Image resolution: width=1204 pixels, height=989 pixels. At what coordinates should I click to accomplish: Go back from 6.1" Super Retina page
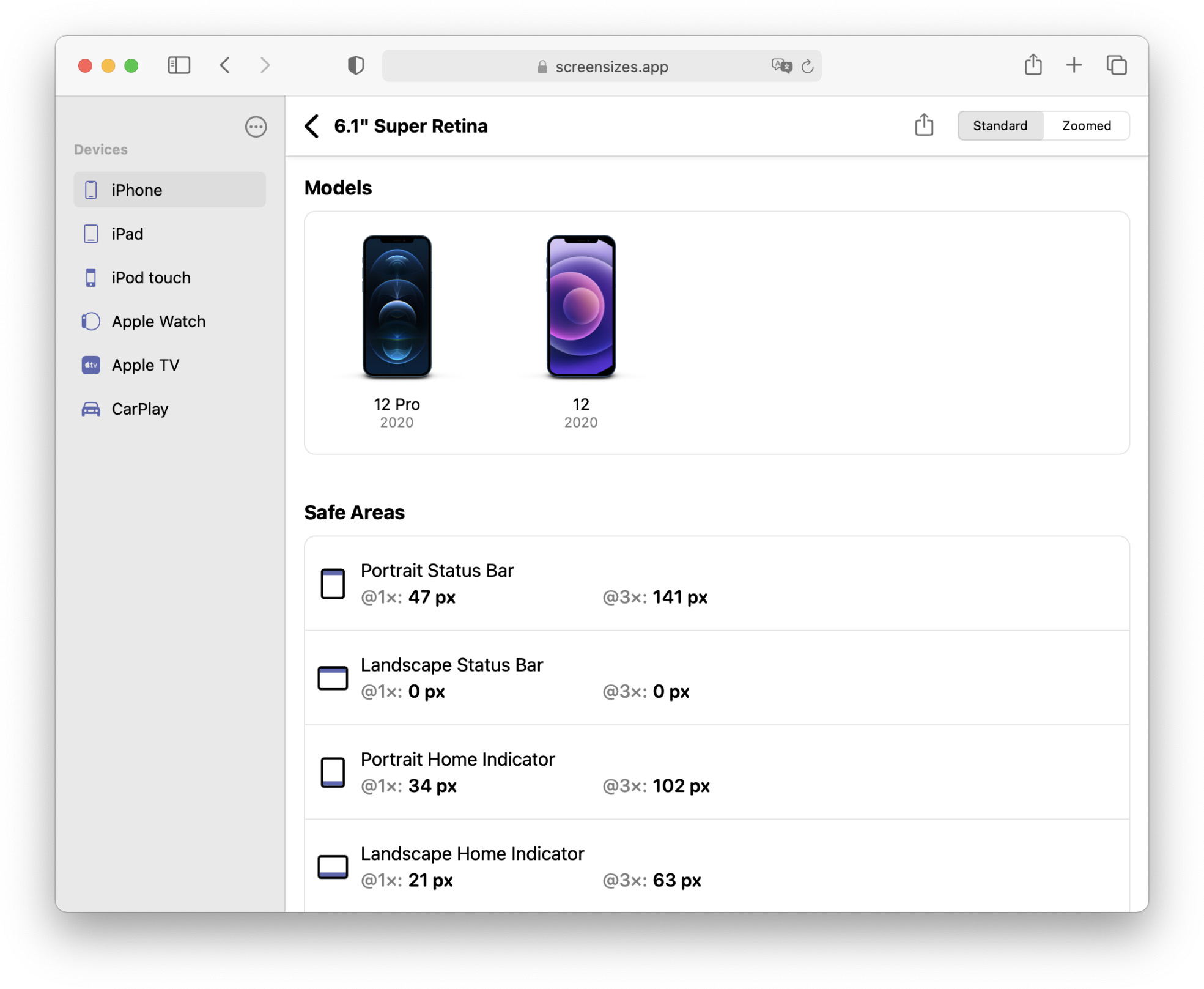(312, 126)
